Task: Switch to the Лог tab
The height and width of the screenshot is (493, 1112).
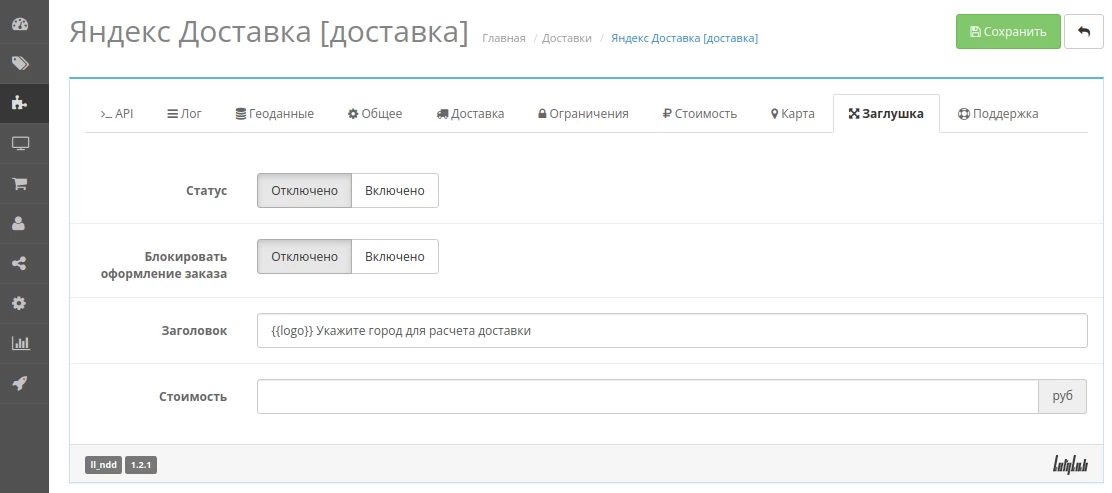Action: [184, 113]
